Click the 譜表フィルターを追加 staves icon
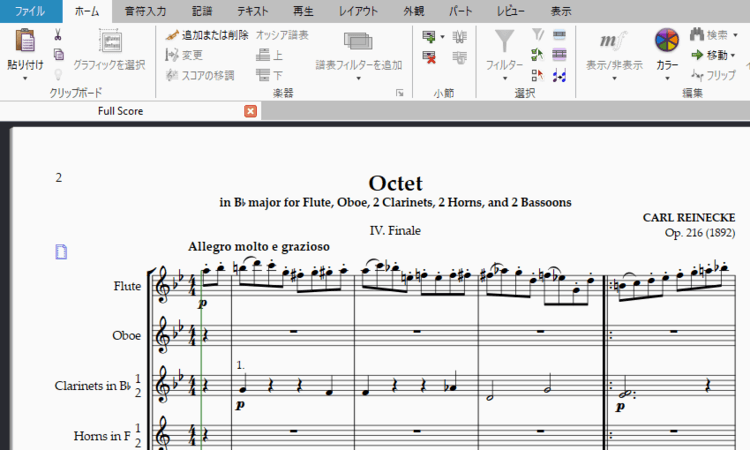 pyautogui.click(x=358, y=42)
